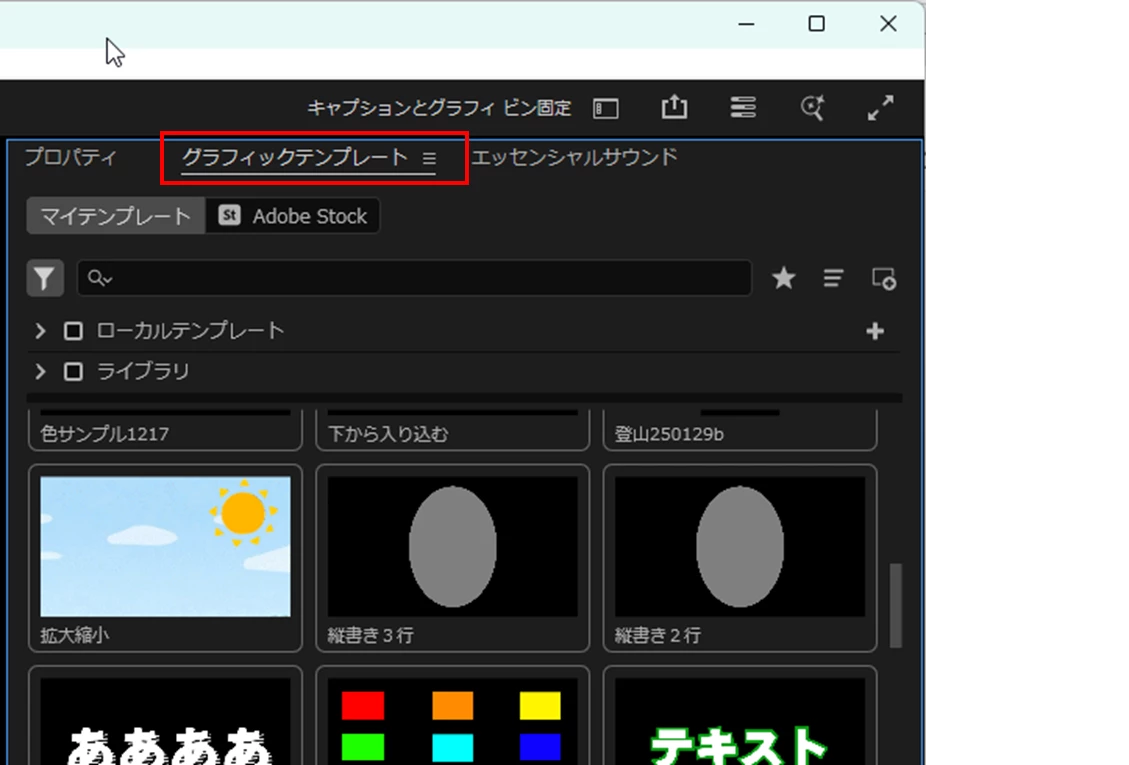Click the 拡大縮小 label

click(x=75, y=635)
